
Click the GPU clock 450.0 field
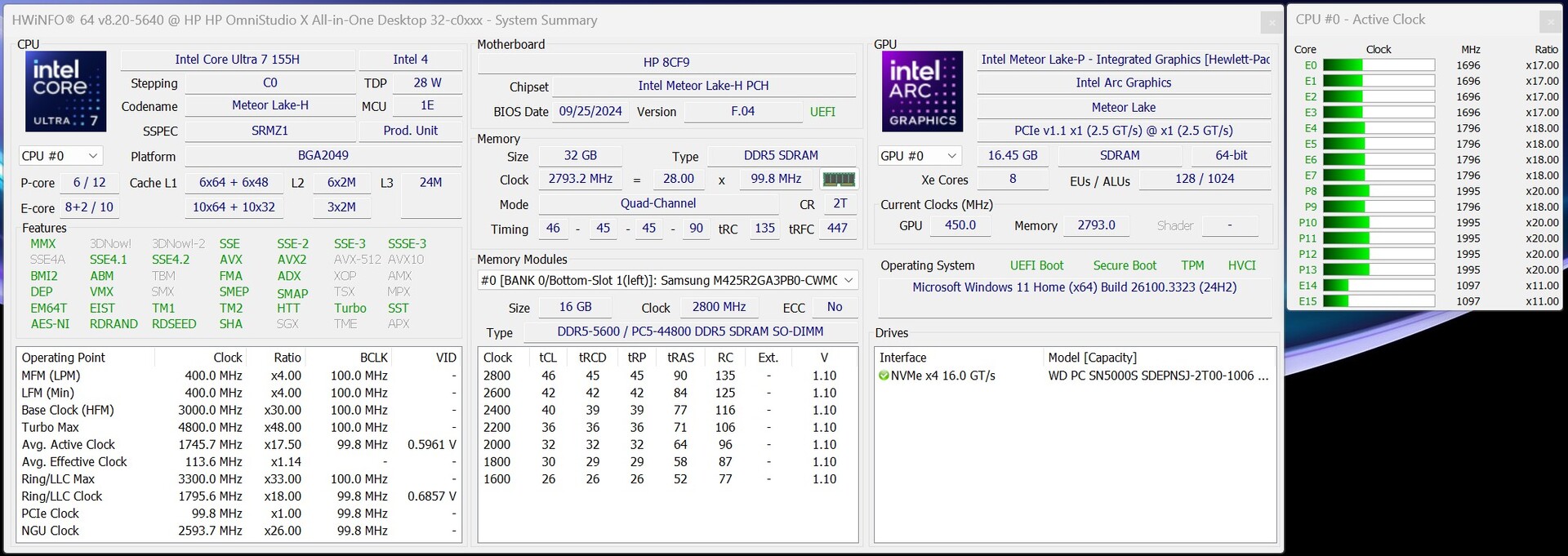[x=960, y=225]
